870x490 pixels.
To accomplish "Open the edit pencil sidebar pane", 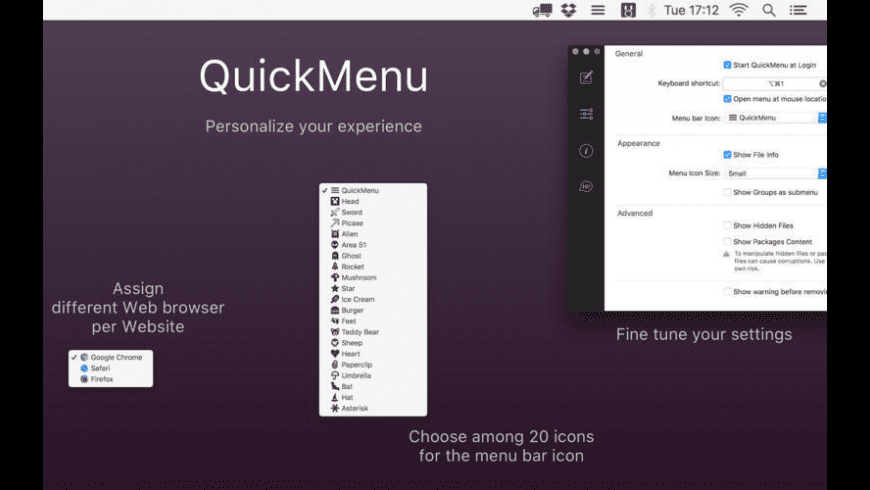I will [x=586, y=78].
